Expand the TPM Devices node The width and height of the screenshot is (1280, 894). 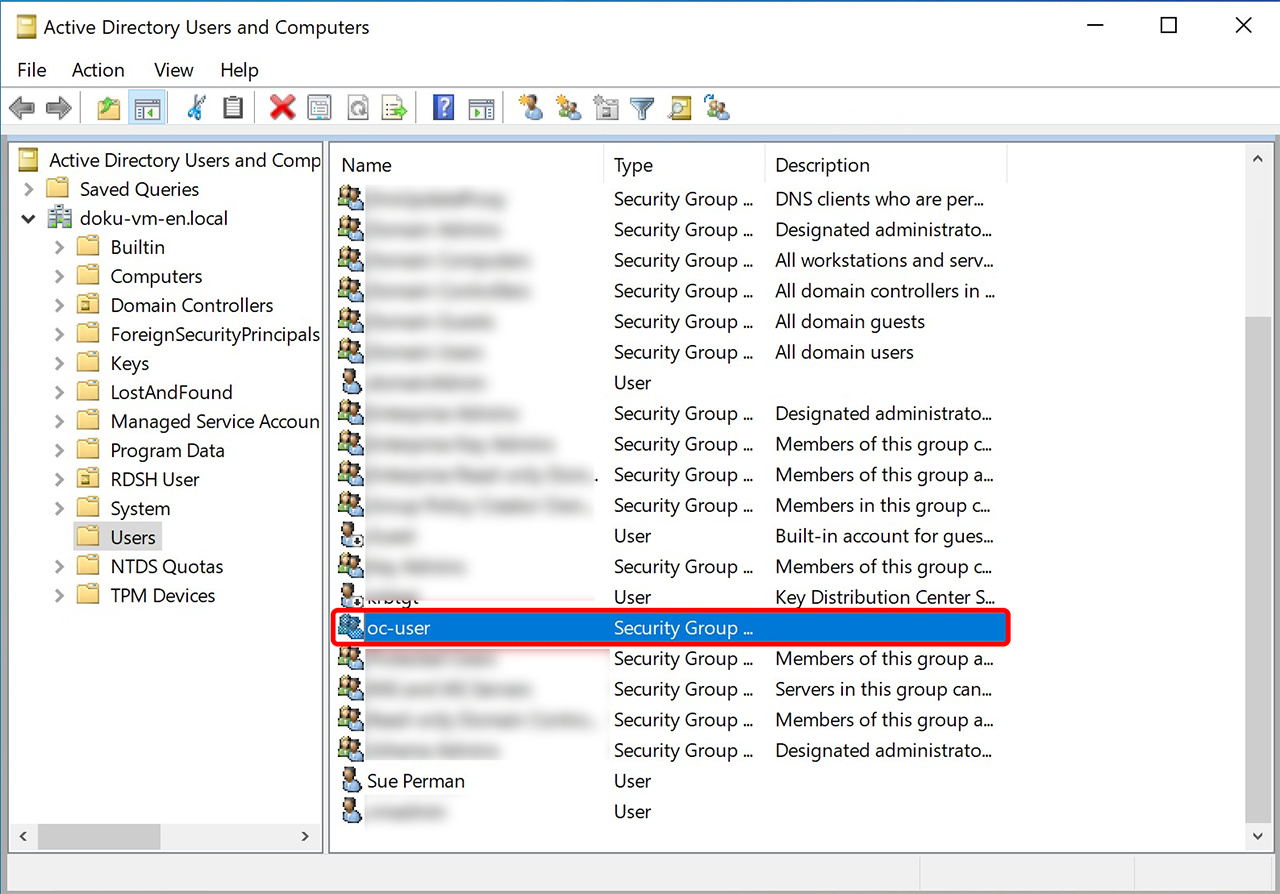point(59,595)
